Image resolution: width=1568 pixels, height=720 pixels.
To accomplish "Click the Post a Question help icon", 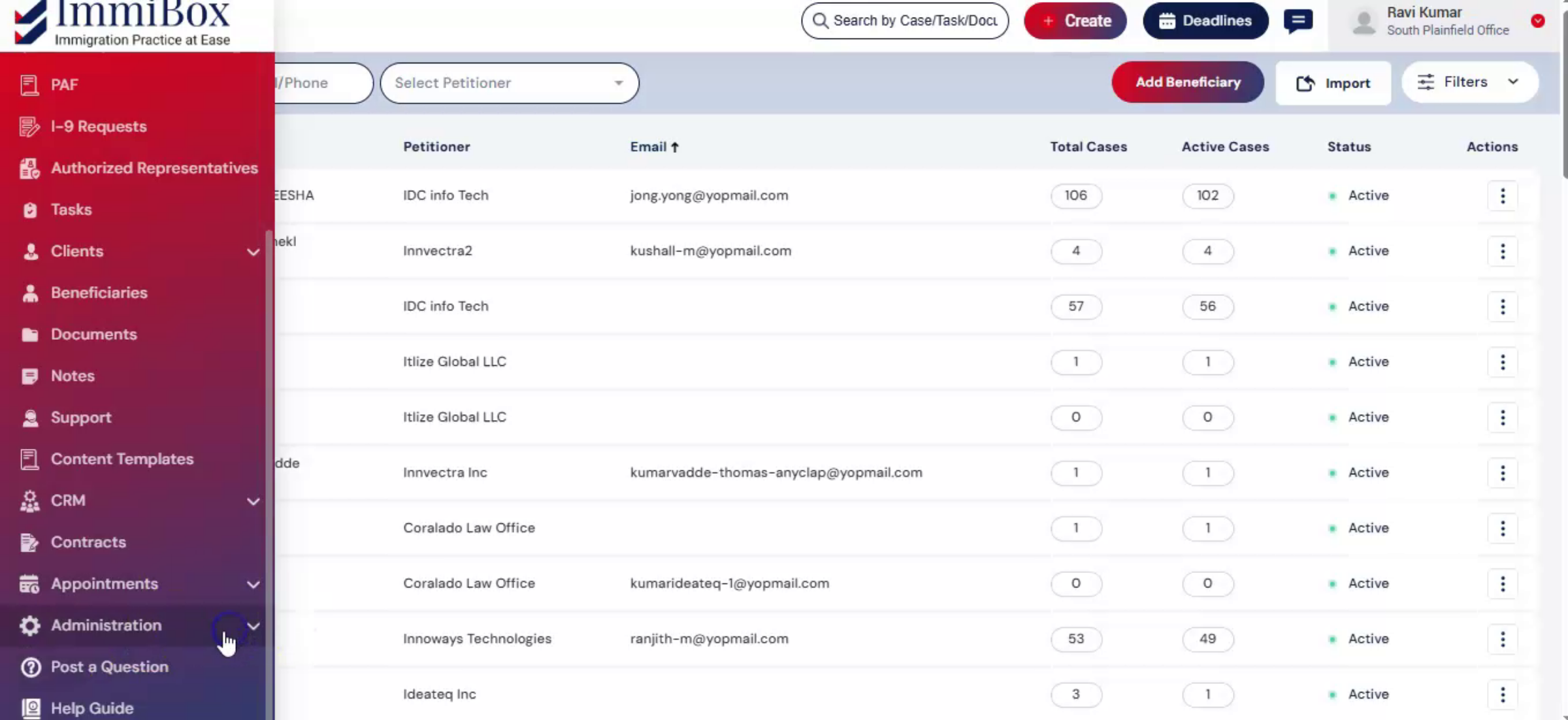I will tap(31, 667).
